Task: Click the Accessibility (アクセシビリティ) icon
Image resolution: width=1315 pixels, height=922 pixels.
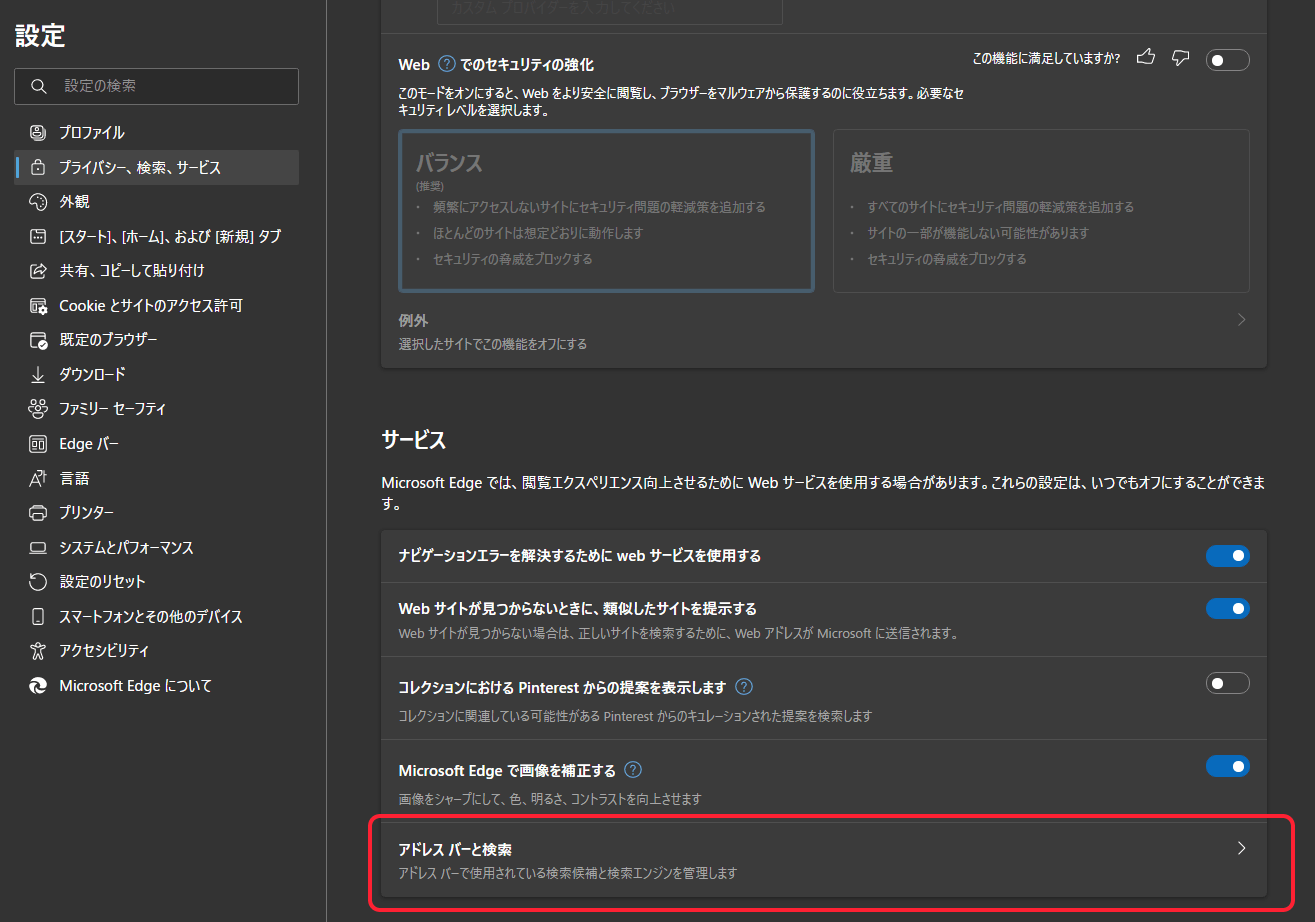Action: 38,651
